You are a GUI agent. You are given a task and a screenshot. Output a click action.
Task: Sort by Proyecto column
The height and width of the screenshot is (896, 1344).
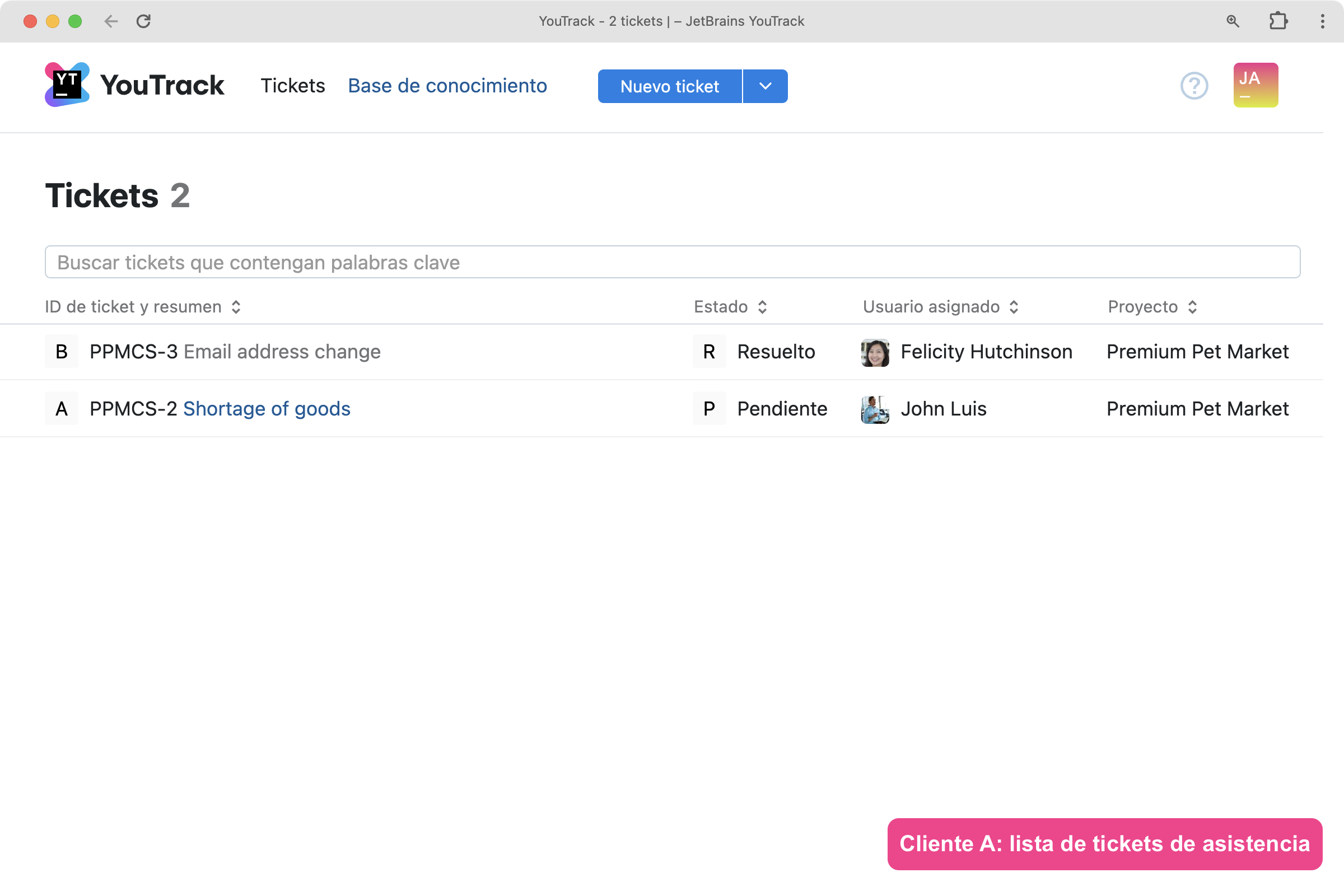coord(1151,307)
